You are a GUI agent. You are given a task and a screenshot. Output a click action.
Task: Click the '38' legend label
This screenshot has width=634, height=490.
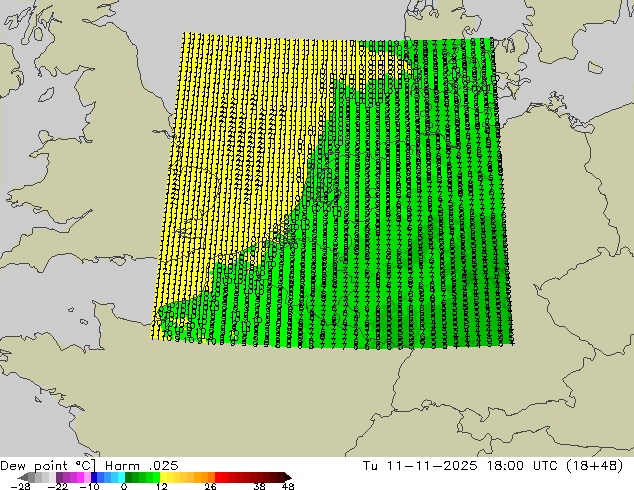click(260, 486)
